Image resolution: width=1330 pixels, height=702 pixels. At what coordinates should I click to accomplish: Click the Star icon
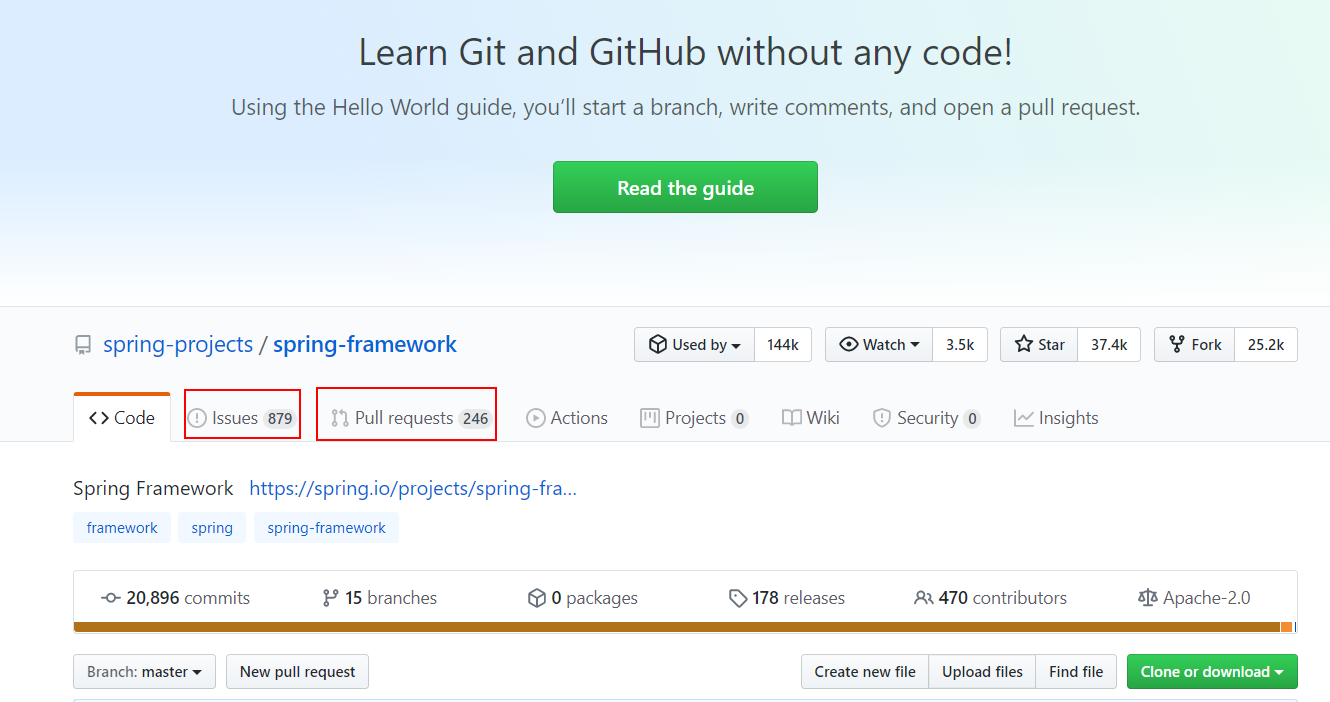coord(1024,344)
